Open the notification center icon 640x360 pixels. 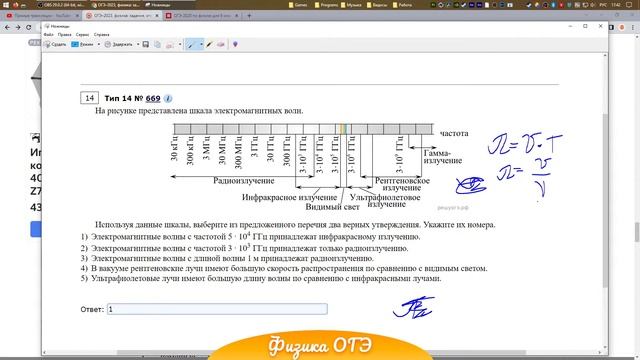tap(629, 5)
